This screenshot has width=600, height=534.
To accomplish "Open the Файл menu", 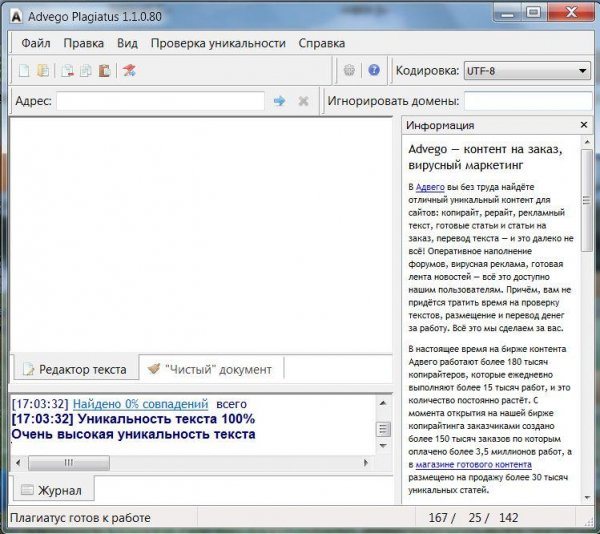I will pos(36,43).
